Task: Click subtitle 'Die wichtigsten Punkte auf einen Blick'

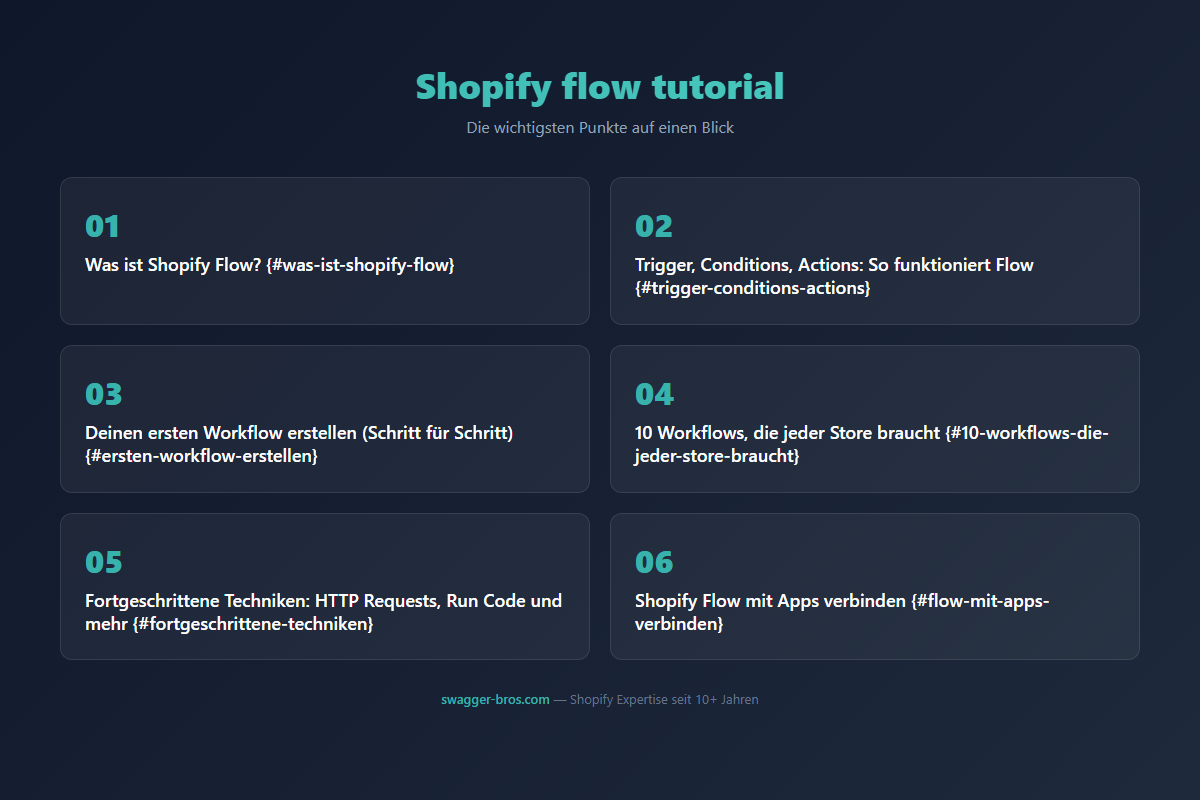Action: pos(600,128)
